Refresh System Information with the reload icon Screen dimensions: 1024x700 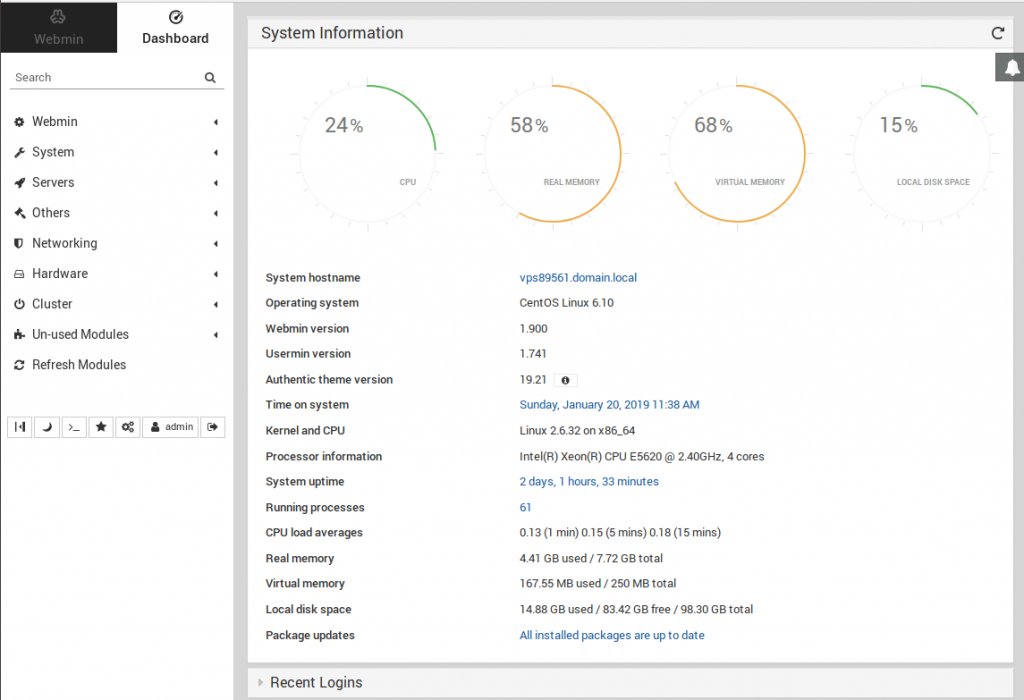pyautogui.click(x=997, y=32)
